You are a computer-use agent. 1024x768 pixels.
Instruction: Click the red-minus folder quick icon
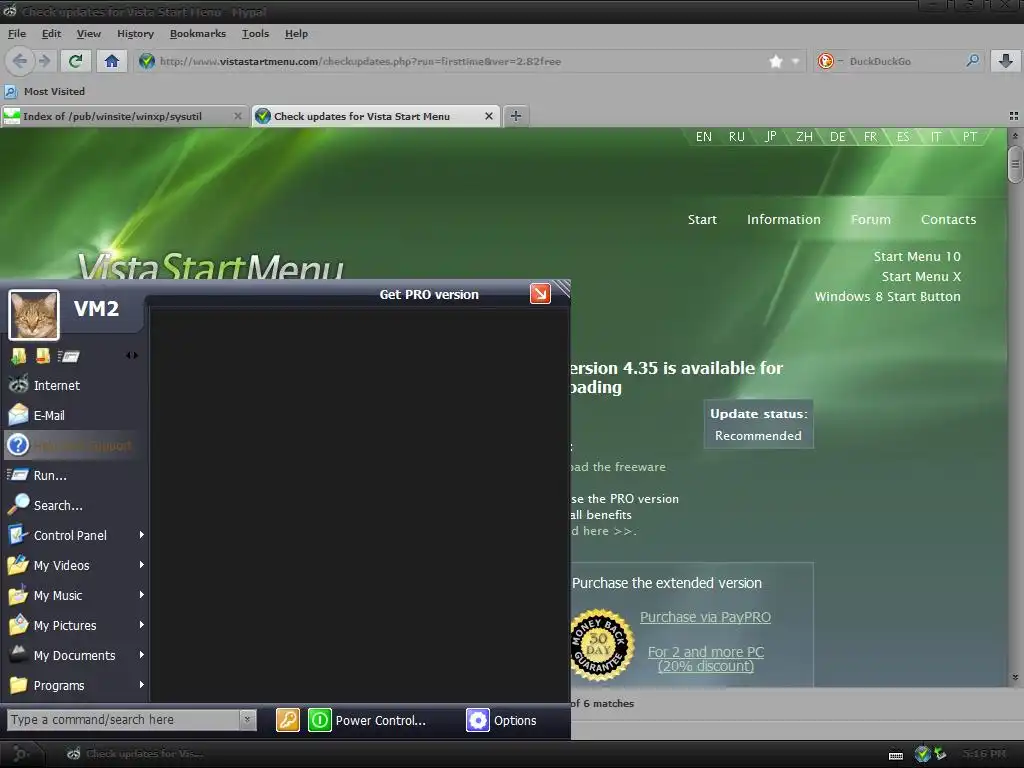point(43,356)
